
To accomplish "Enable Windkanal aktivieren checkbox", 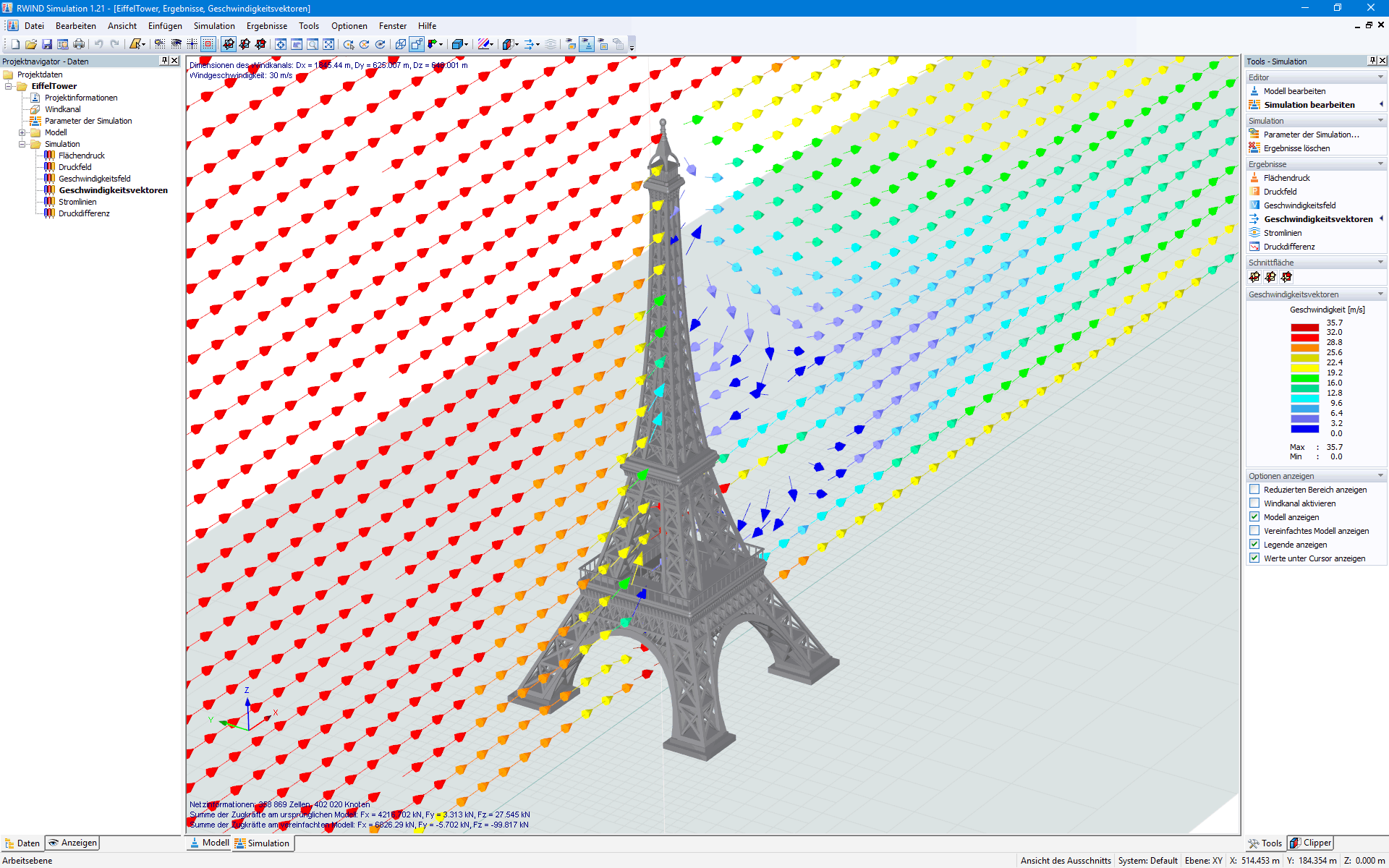I will pyautogui.click(x=1254, y=503).
